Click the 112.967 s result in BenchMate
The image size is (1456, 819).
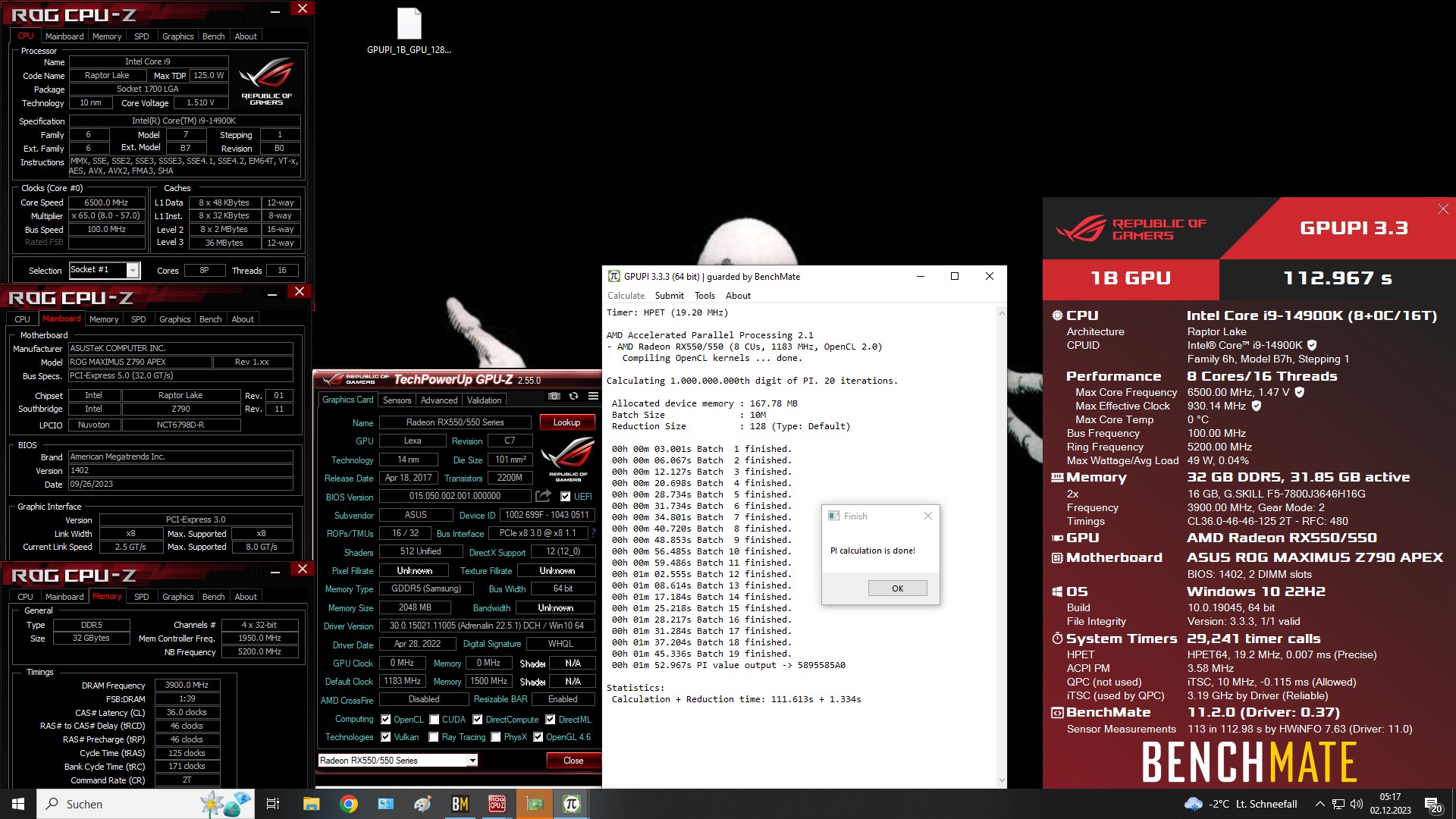(x=1338, y=278)
